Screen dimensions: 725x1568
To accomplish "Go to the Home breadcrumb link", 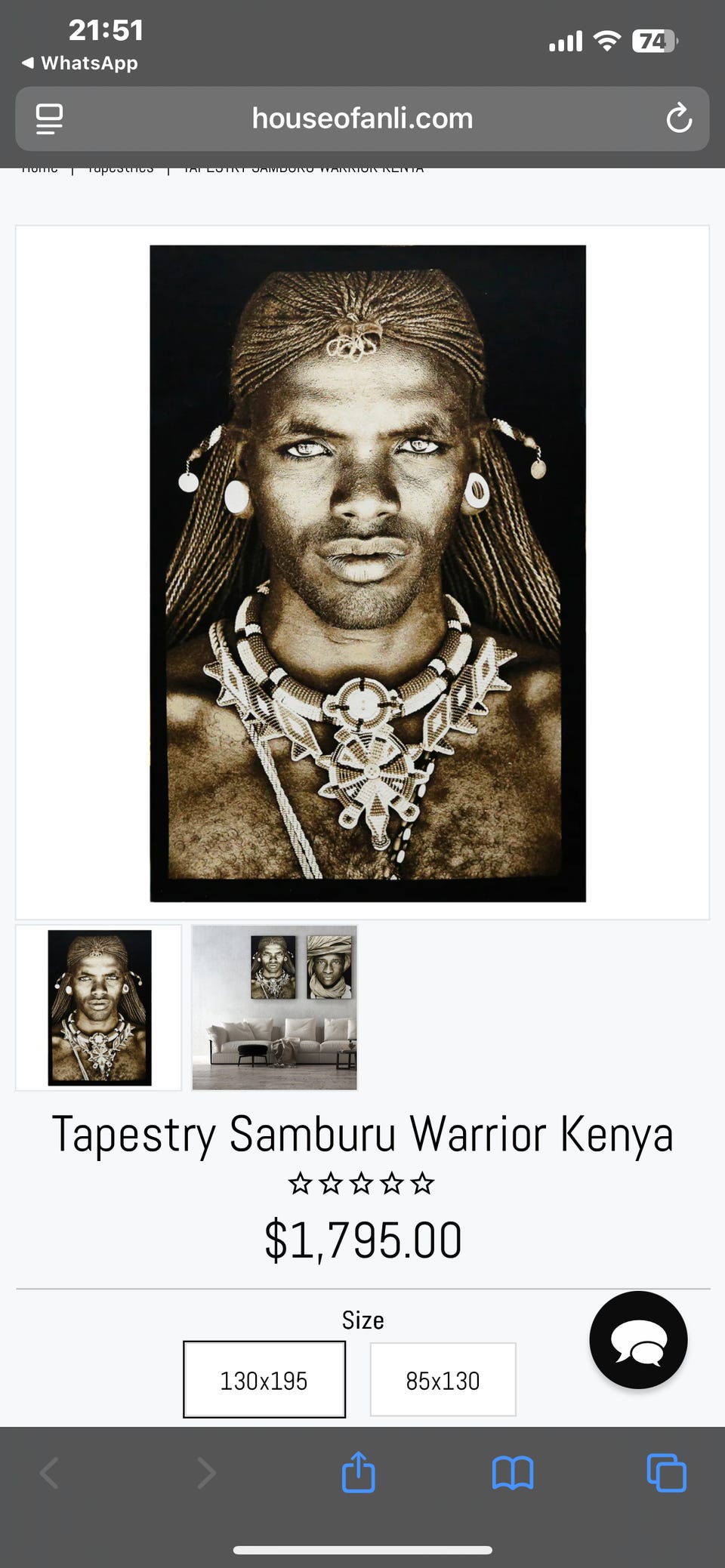I will coord(39,169).
